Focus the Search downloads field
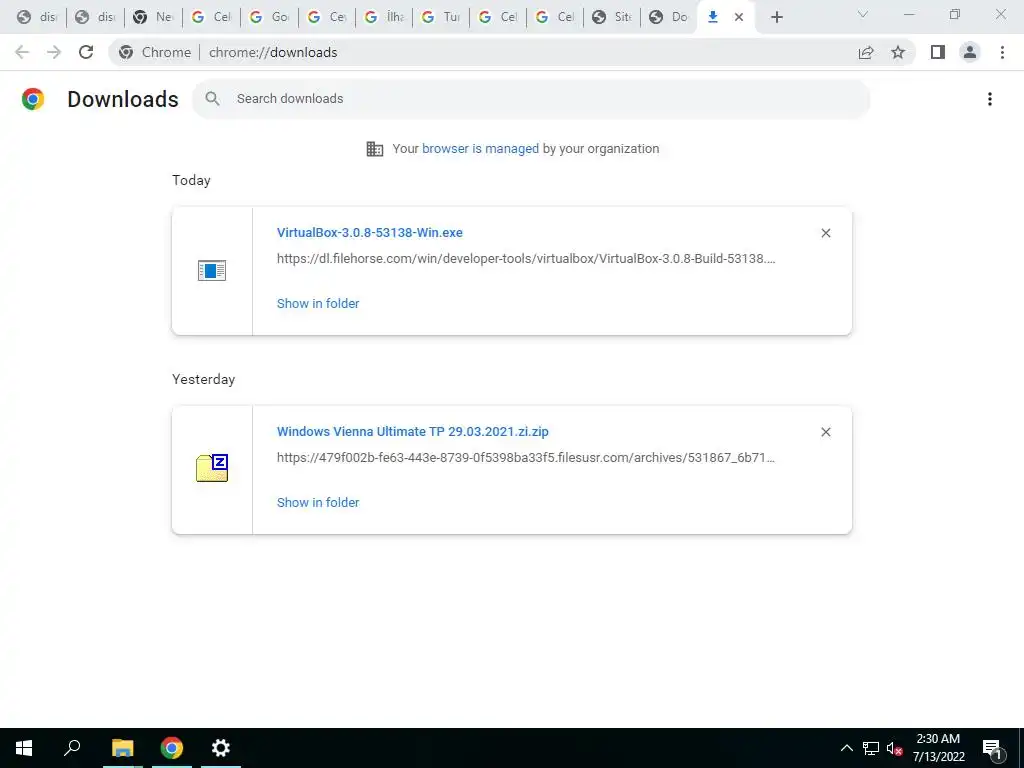Image resolution: width=1024 pixels, height=768 pixels. click(x=532, y=99)
